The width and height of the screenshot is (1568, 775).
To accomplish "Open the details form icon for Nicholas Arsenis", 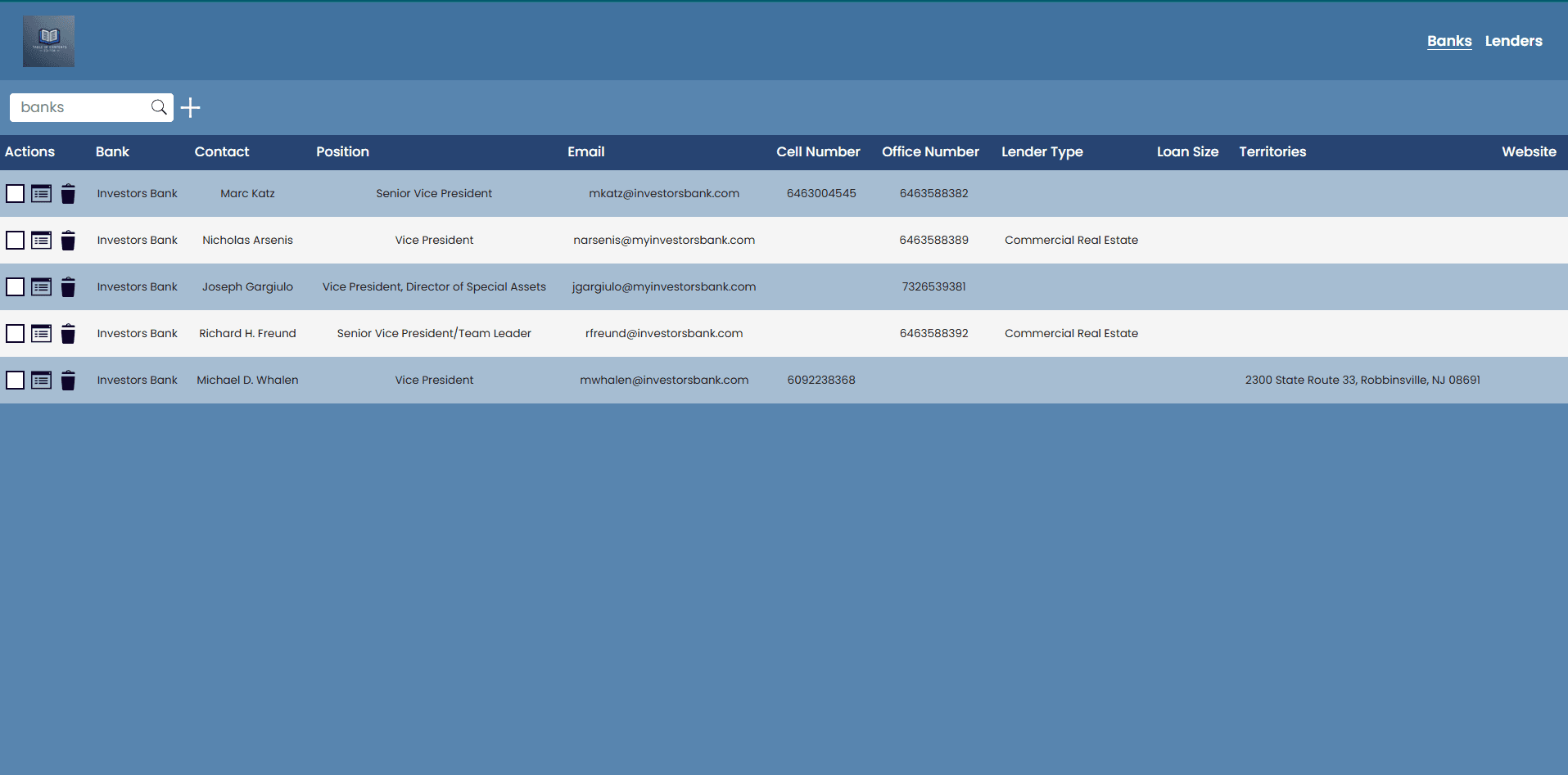I will tap(42, 241).
